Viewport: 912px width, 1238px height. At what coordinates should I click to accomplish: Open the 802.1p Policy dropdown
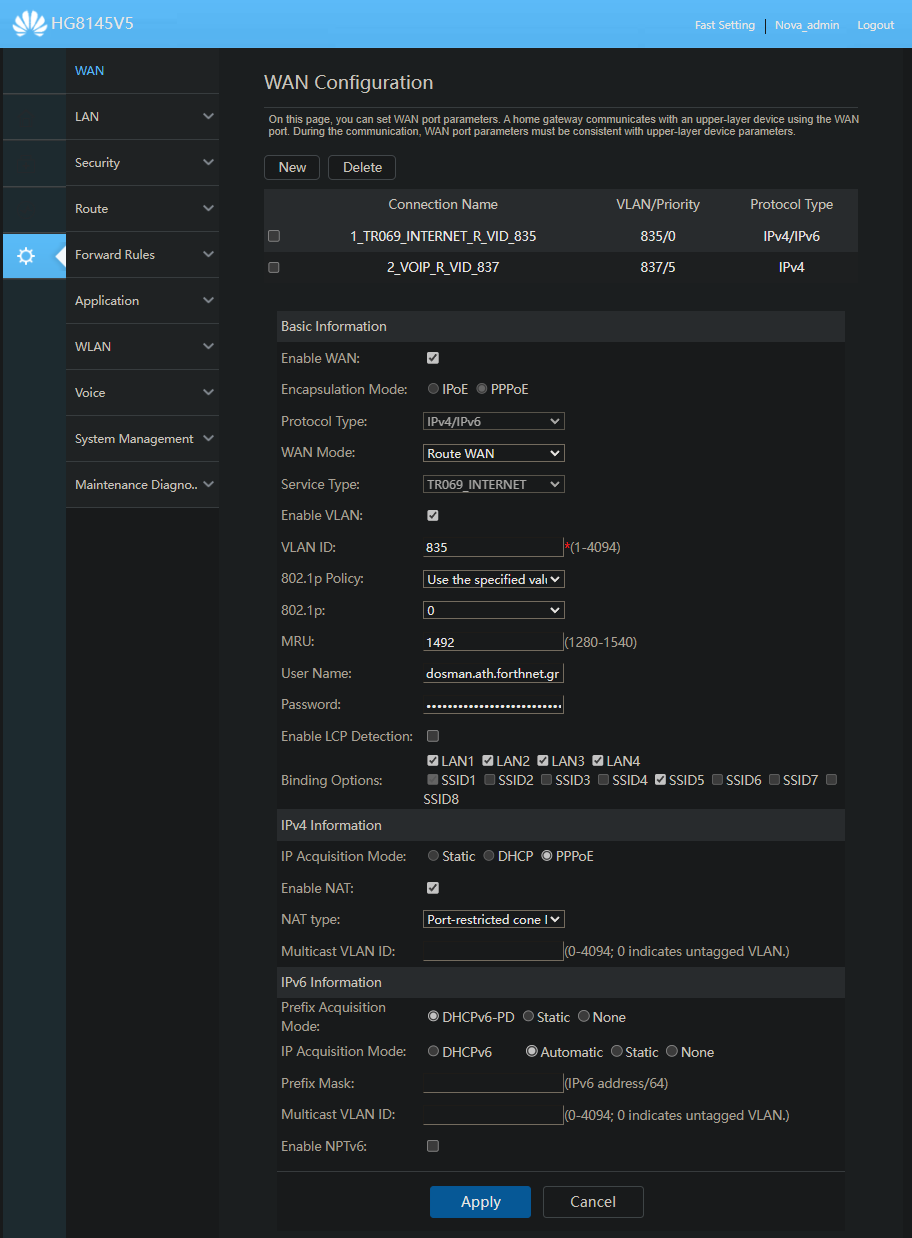494,579
